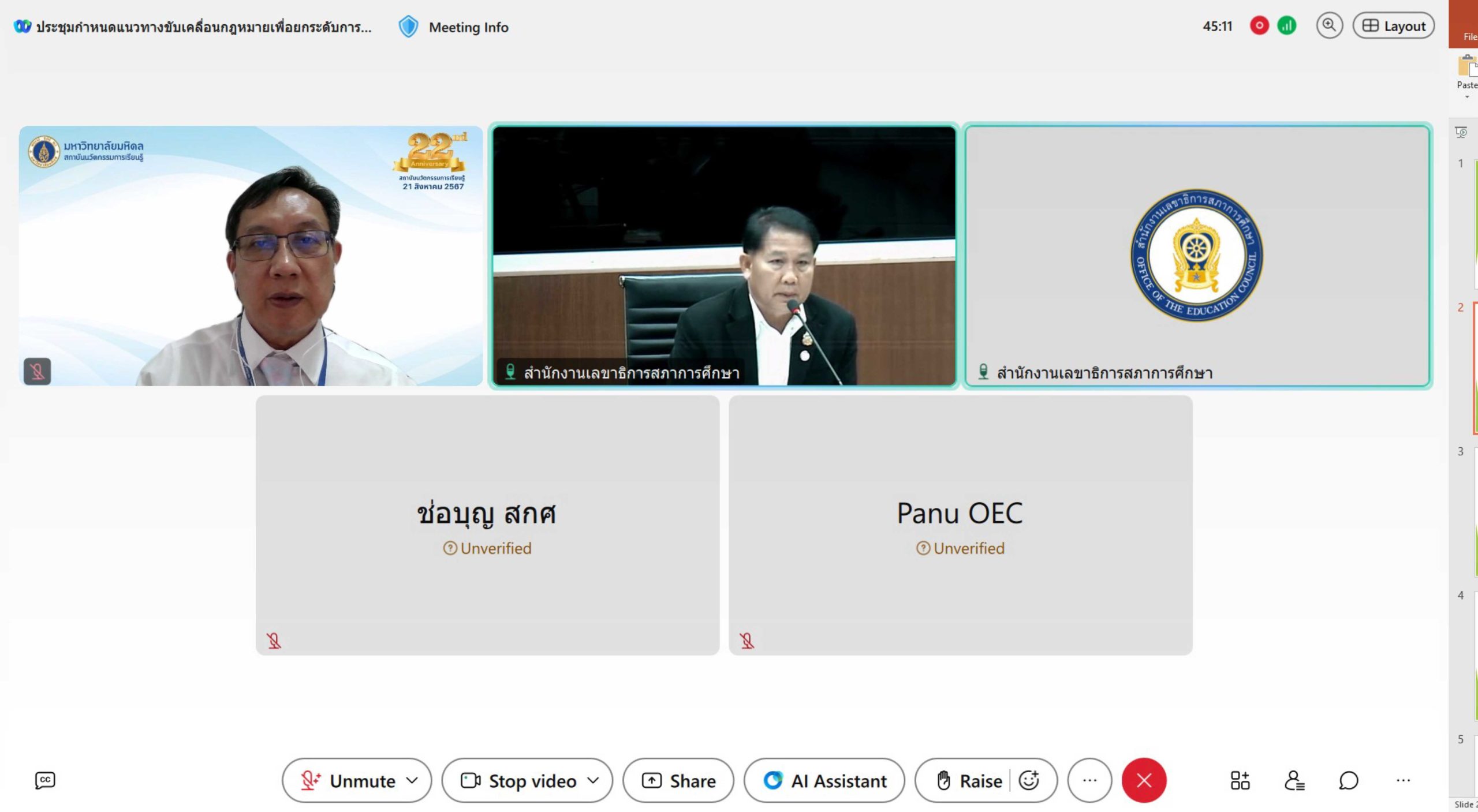
Task: Expand video options arrow beside Stop video
Action: [x=594, y=780]
